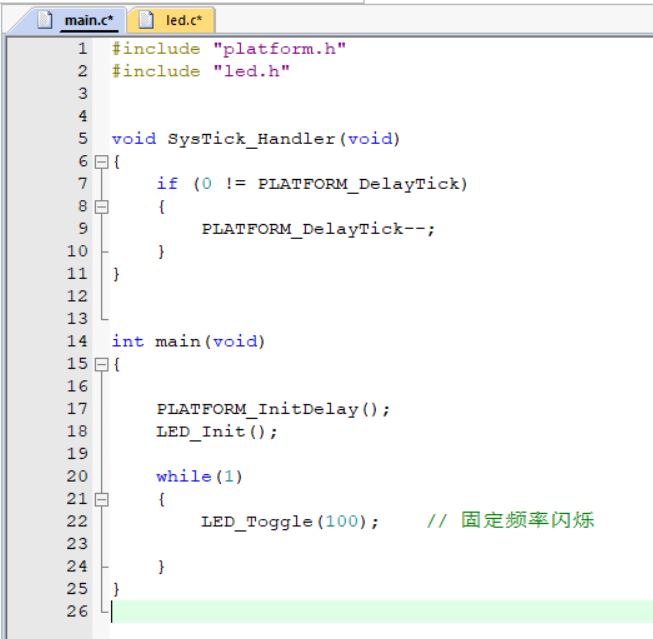Click the if keyword on line 7
The width and height of the screenshot is (653, 639).
coord(167,184)
